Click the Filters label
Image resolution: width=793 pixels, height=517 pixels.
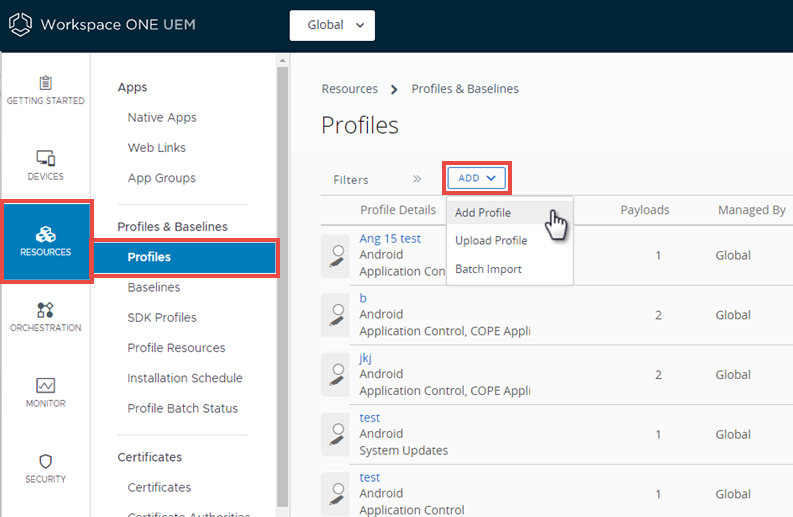351,180
